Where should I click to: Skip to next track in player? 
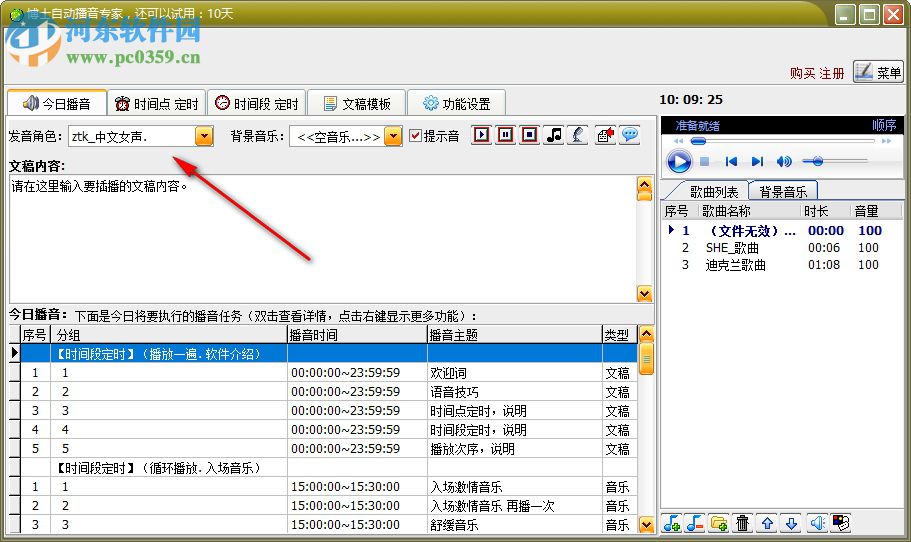(x=757, y=161)
